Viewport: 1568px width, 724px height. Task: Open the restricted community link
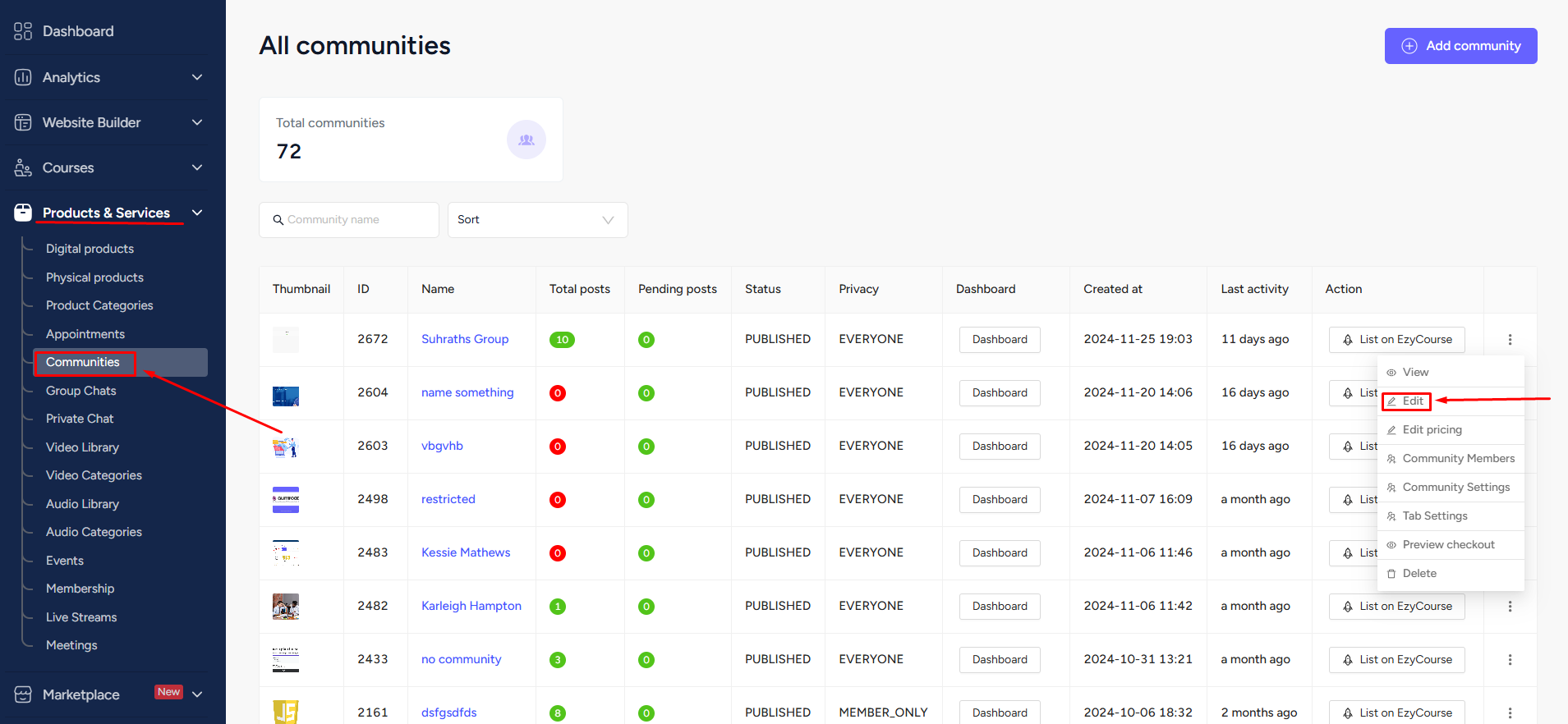[x=448, y=499]
